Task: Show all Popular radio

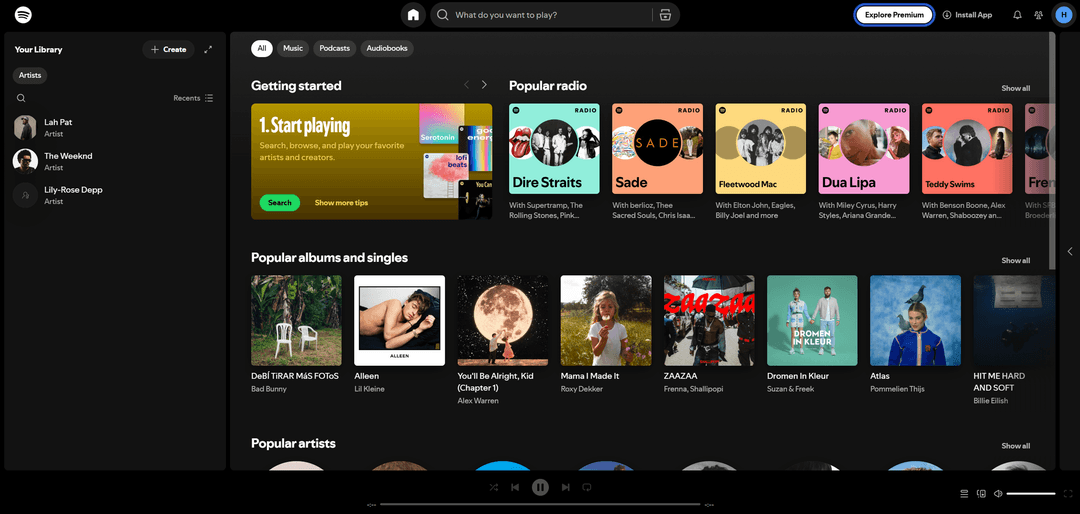Action: tap(1015, 88)
